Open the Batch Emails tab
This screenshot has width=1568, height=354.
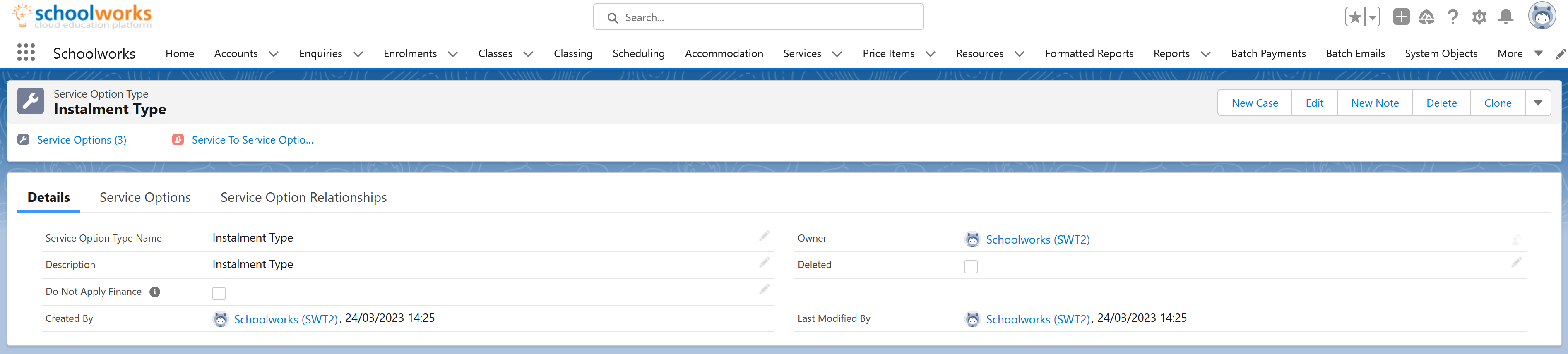(1355, 53)
